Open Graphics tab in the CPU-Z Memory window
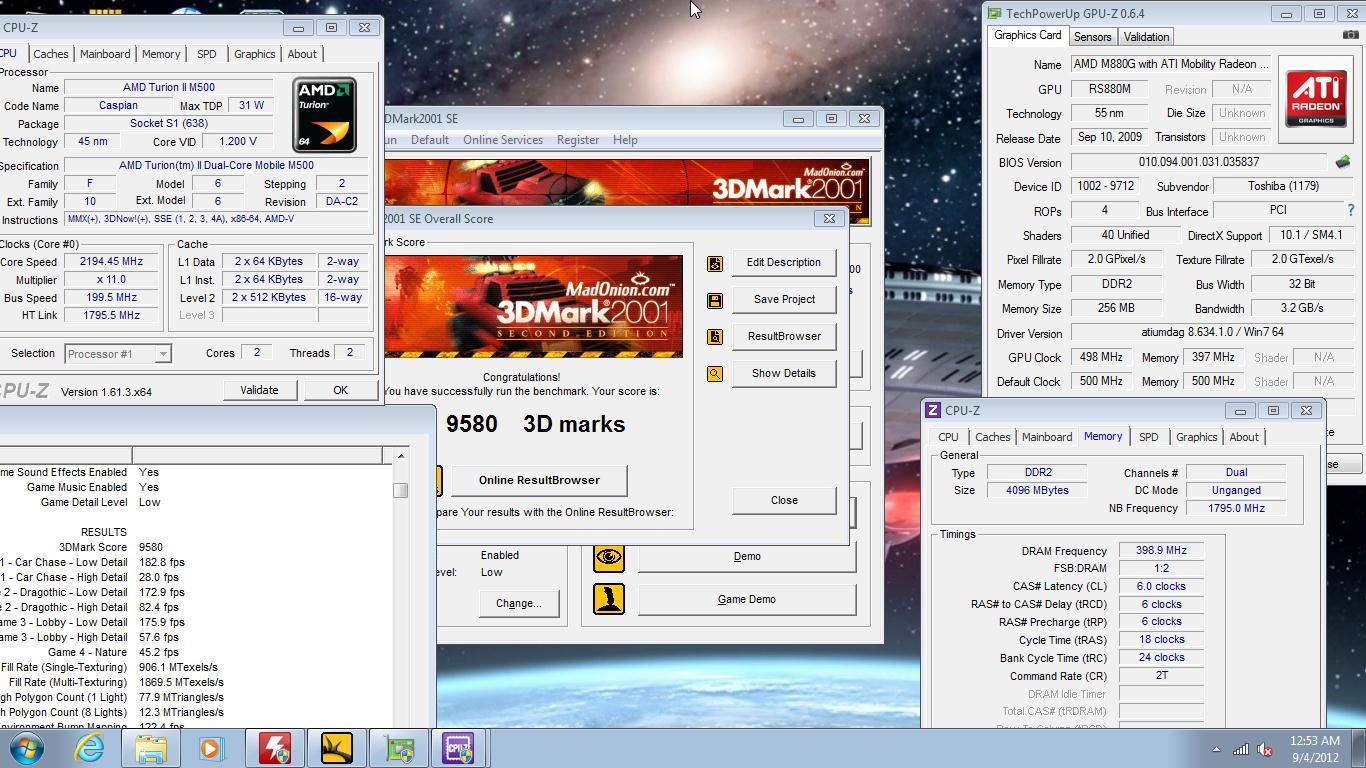 pyautogui.click(x=1196, y=437)
